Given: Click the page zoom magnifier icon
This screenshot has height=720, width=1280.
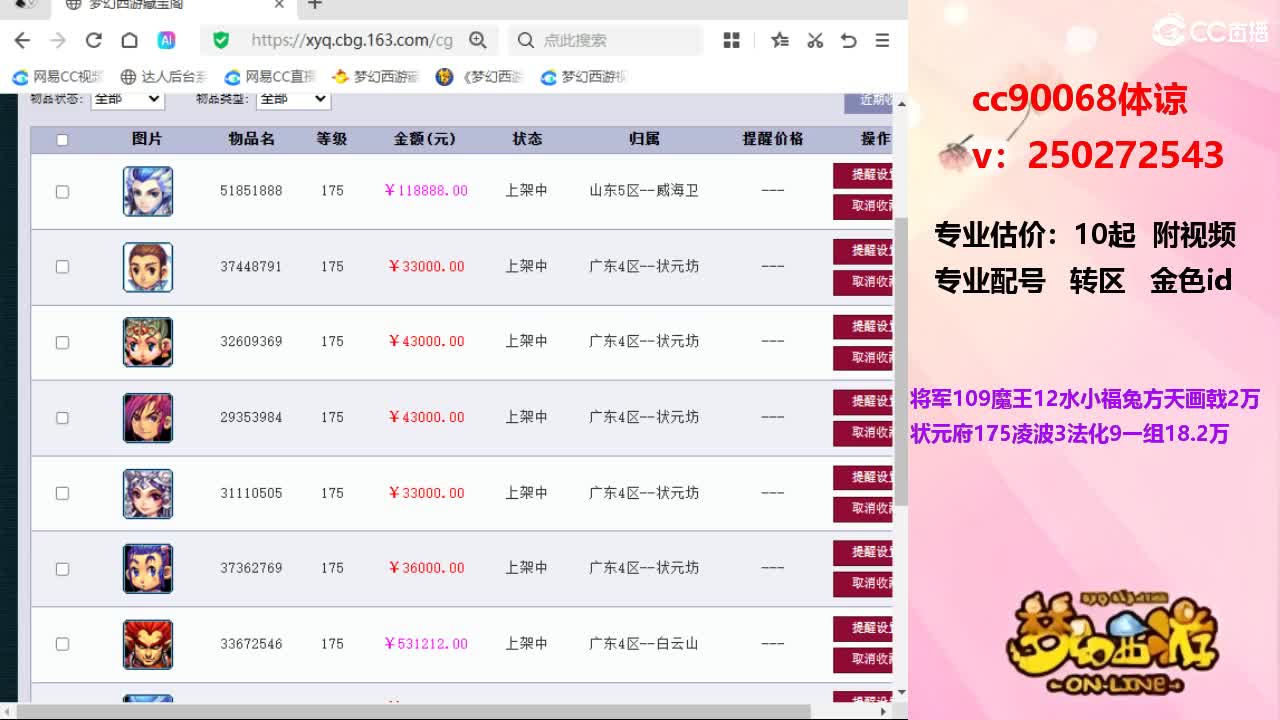Looking at the screenshot, I should point(478,40).
